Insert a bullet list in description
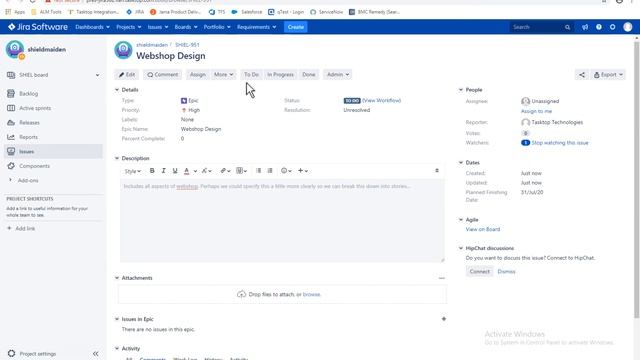 tap(258, 171)
